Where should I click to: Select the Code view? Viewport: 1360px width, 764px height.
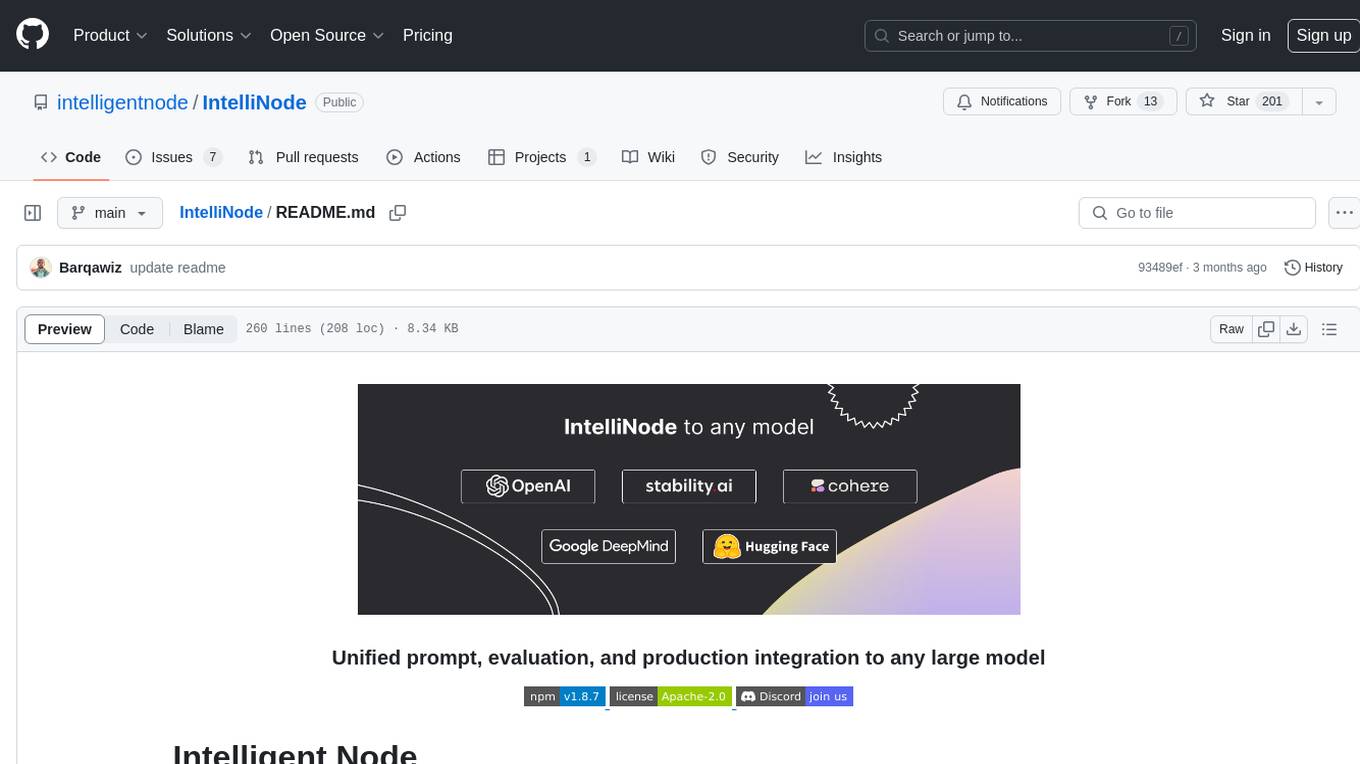(x=137, y=329)
